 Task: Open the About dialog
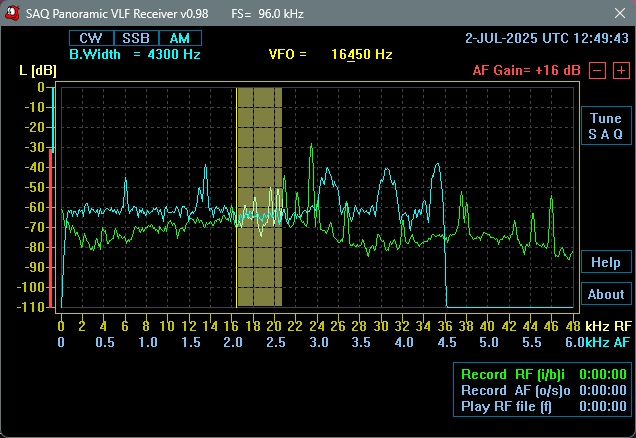[605, 294]
